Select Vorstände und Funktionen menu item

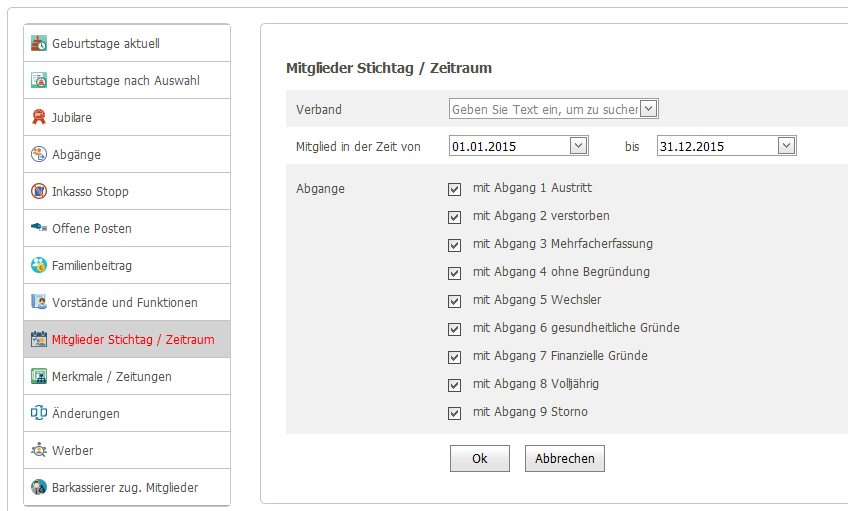click(127, 302)
